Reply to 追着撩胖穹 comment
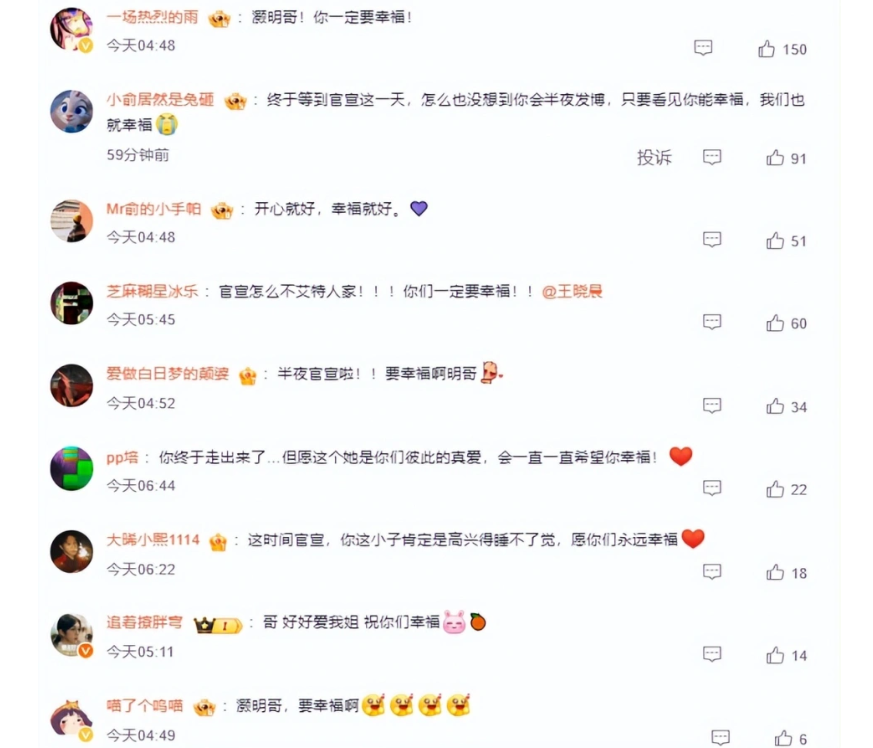This screenshot has width=873, height=748. [x=712, y=654]
